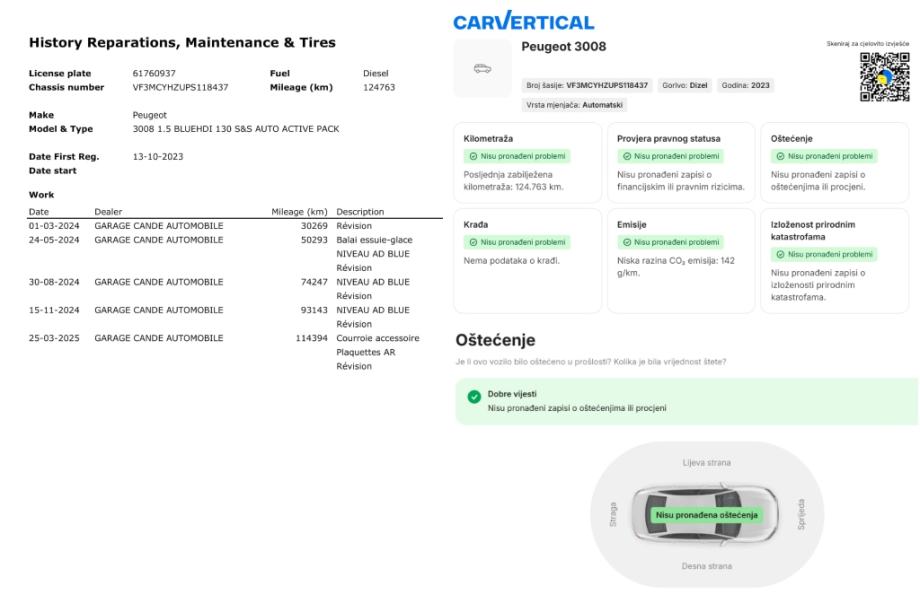Image resolution: width=920 pixels, height=612 pixels.
Task: Click the 'Sprijeda' label
Action: point(801,514)
